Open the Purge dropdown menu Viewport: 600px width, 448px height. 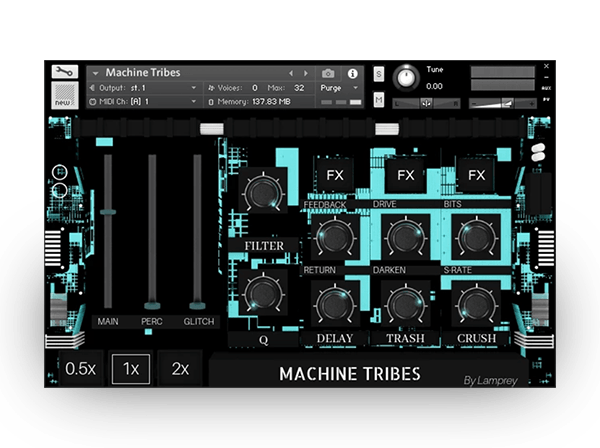point(339,88)
